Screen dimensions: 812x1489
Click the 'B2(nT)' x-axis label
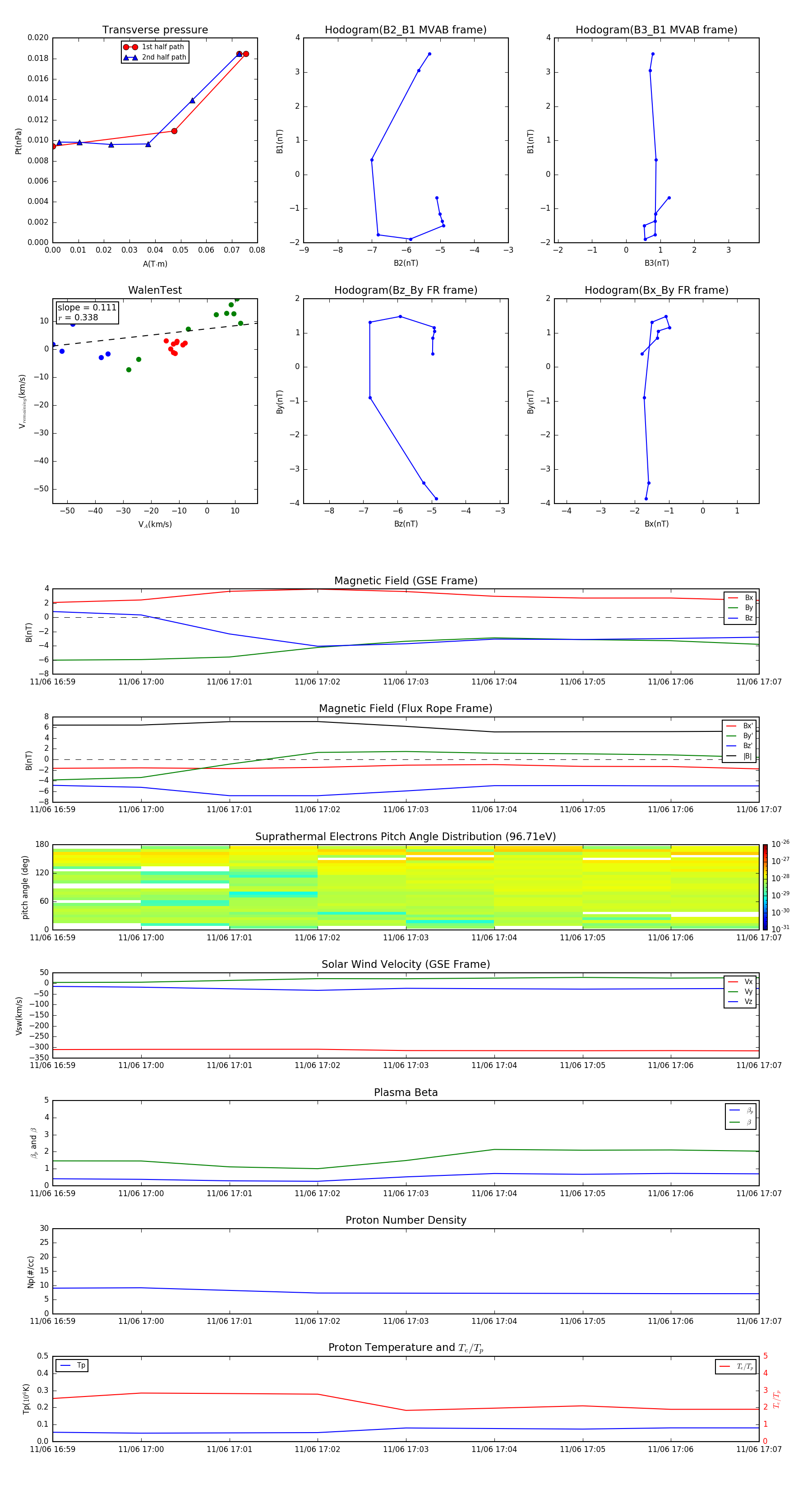(406, 264)
